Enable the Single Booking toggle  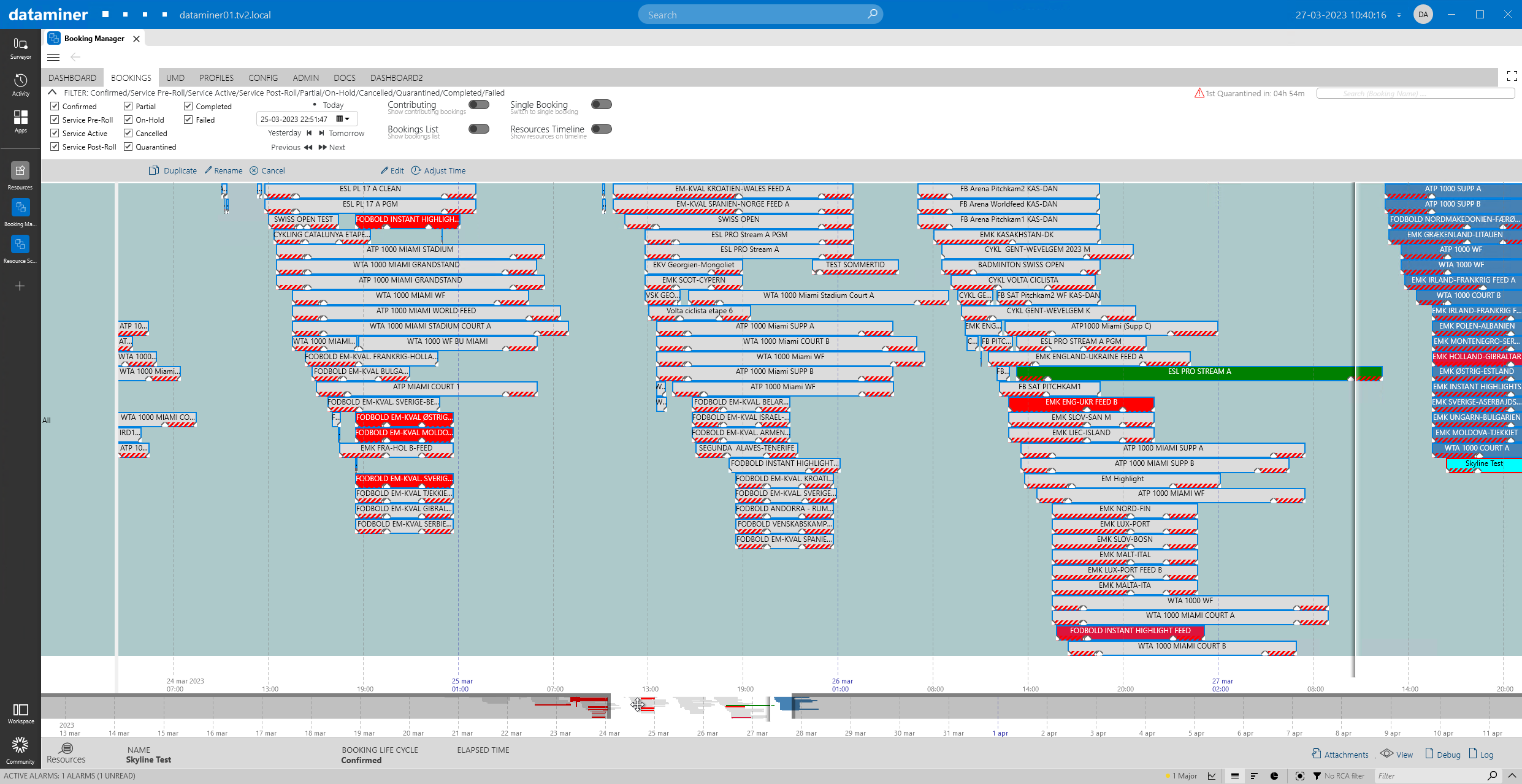pyautogui.click(x=602, y=104)
